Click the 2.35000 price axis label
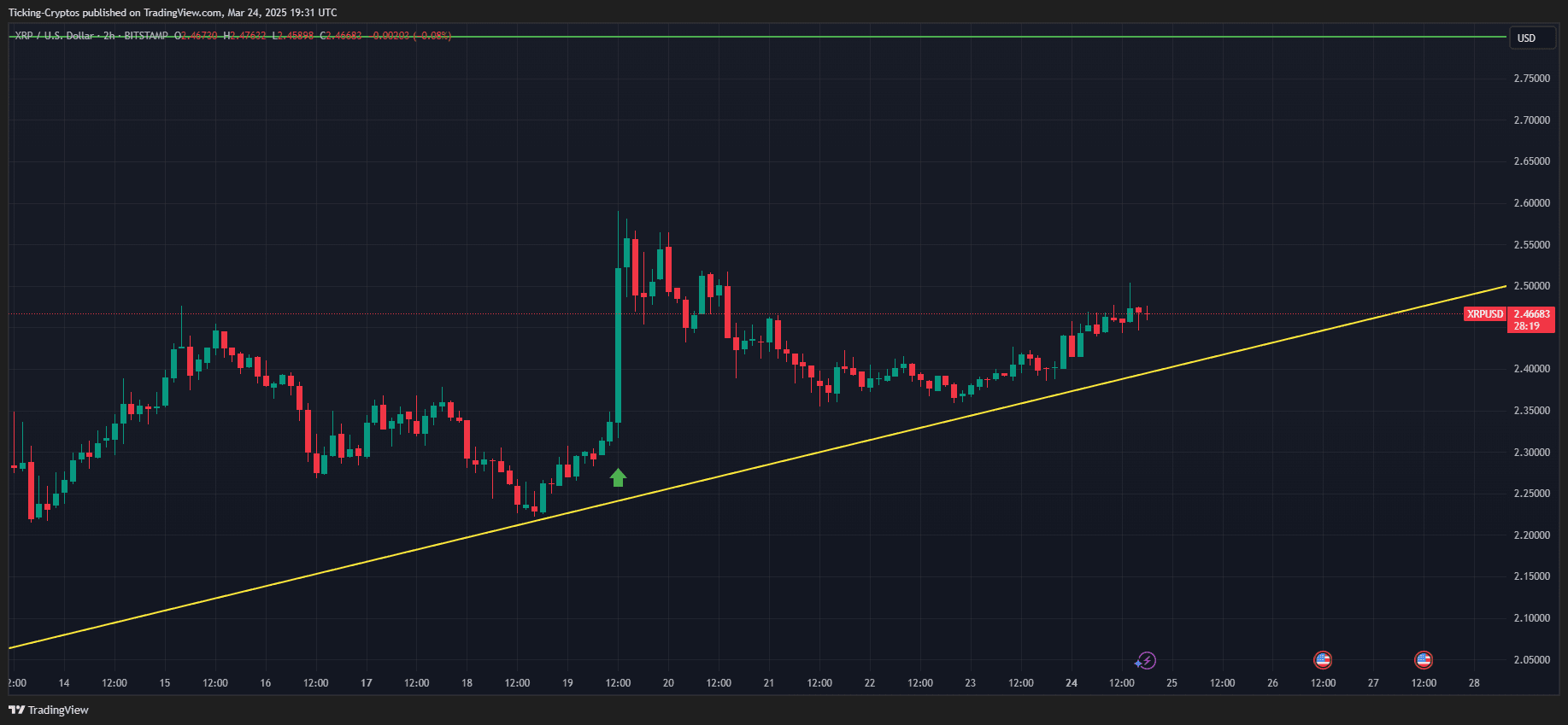Screen dimensions: 1568x725 1531,411
